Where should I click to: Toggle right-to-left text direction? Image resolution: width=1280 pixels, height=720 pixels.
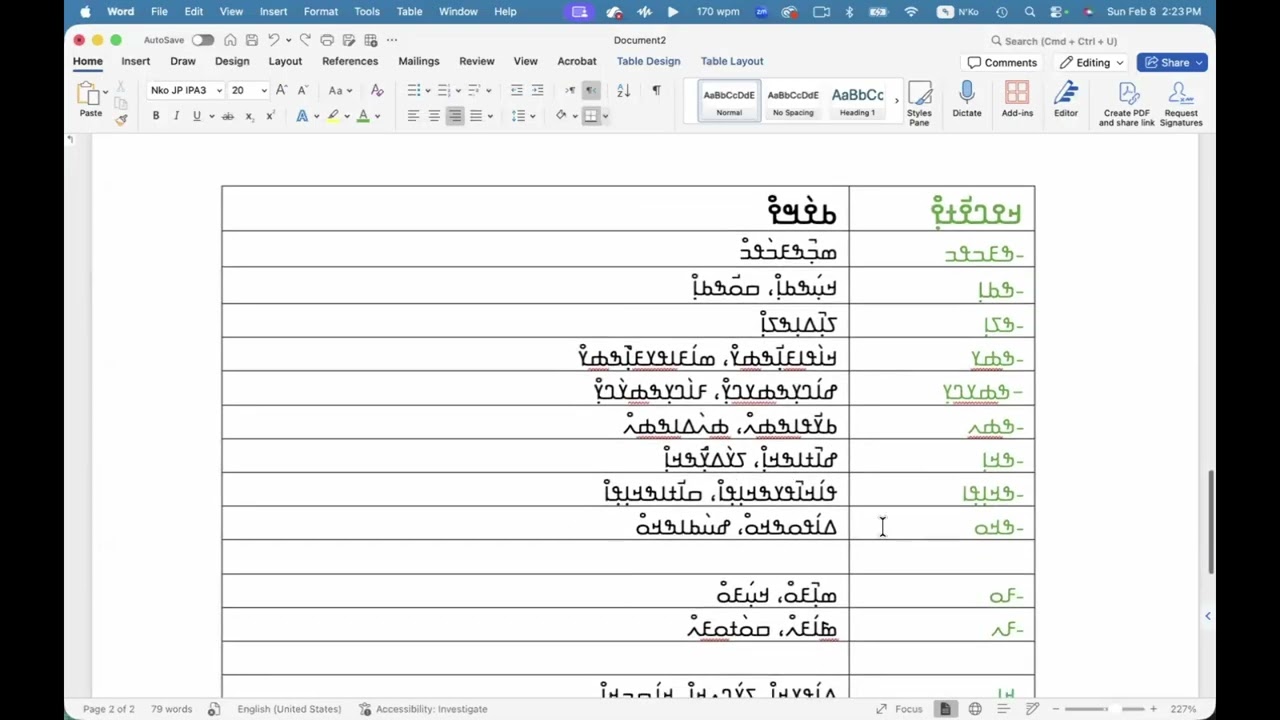[x=591, y=90]
